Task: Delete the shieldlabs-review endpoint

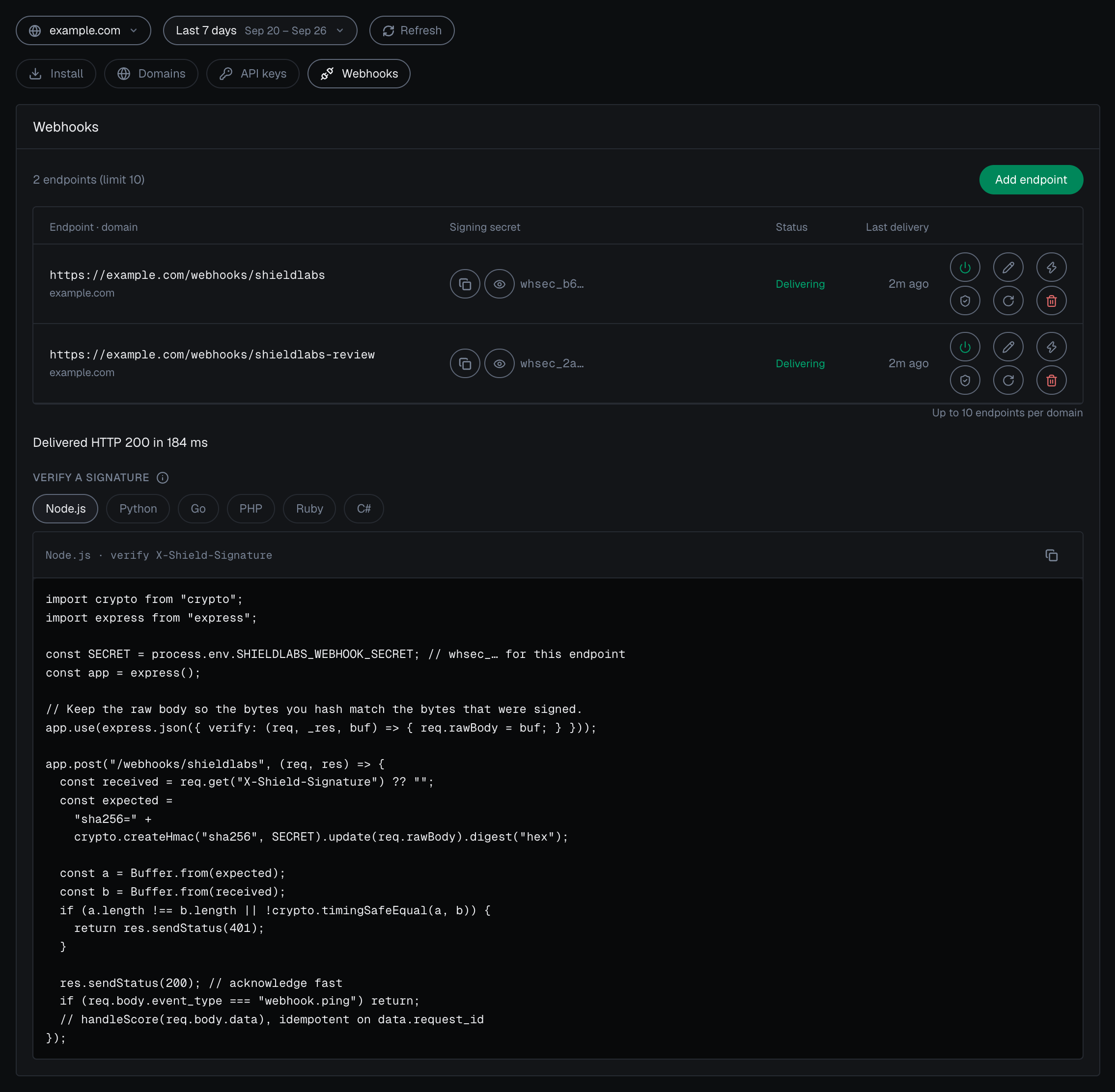Action: tap(1051, 380)
